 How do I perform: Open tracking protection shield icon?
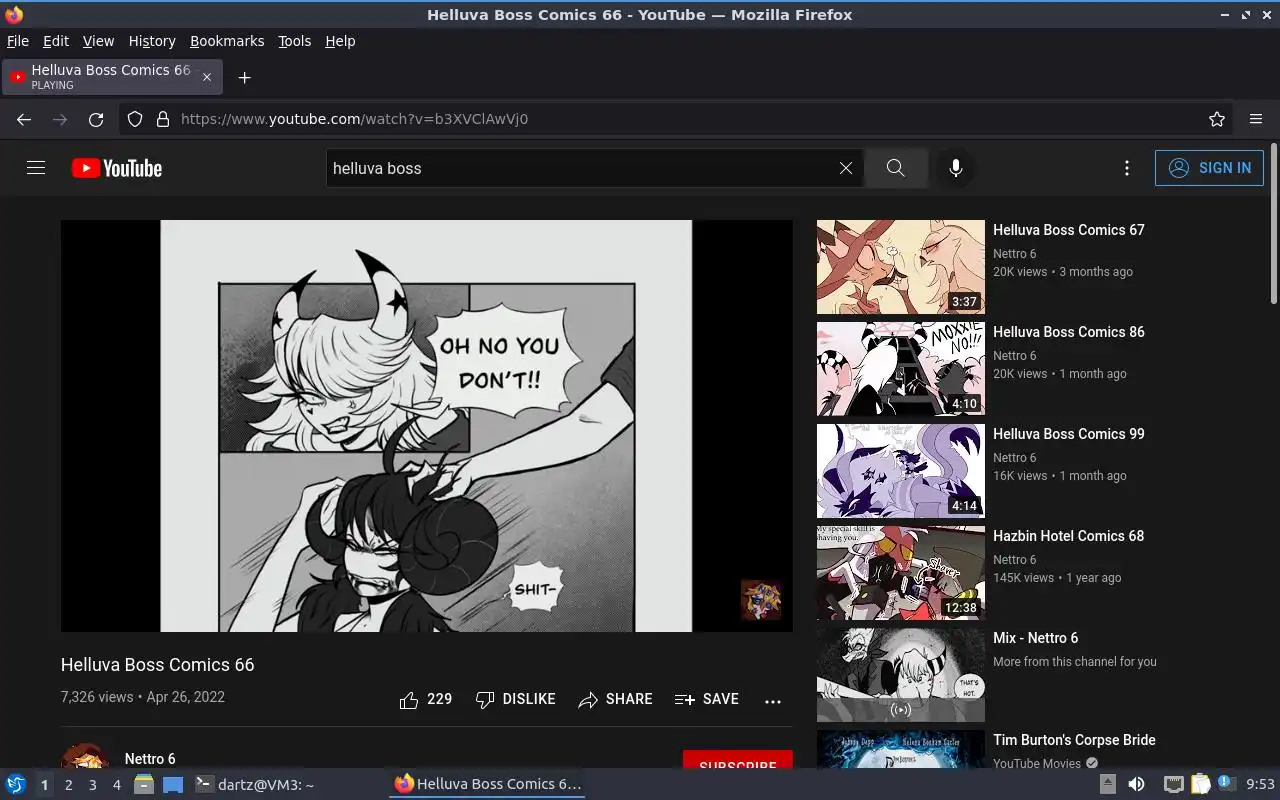(x=135, y=119)
